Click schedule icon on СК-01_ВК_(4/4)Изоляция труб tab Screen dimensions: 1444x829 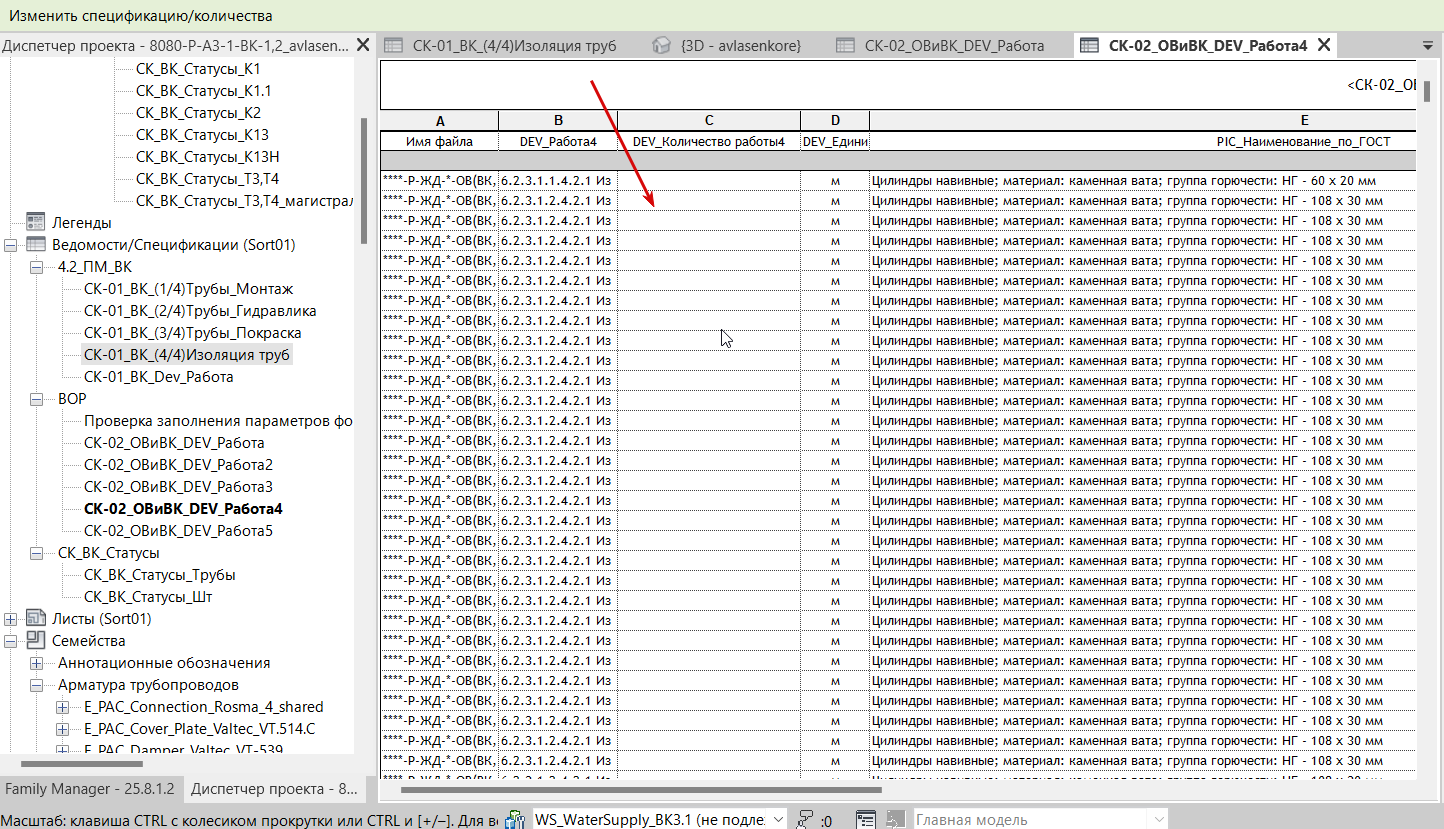[394, 45]
